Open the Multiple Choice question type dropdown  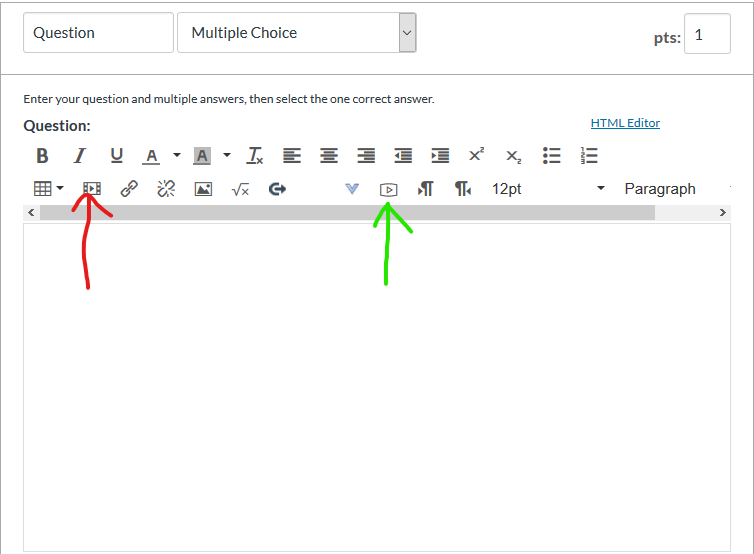point(296,33)
